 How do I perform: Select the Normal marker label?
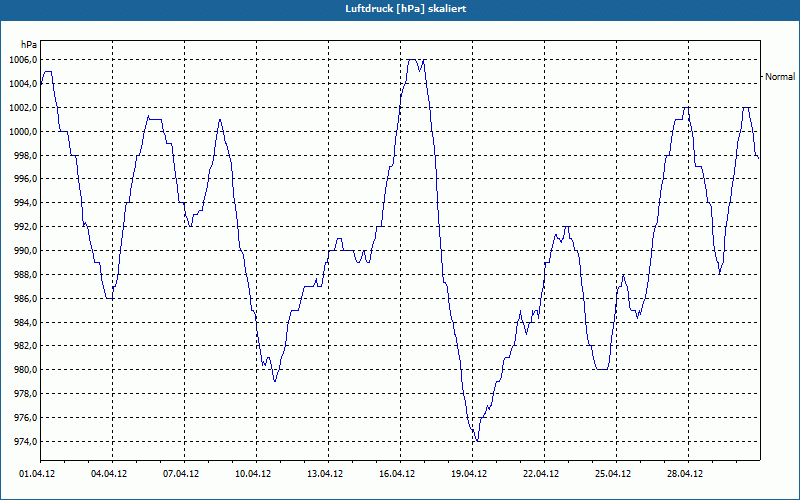coord(780,77)
